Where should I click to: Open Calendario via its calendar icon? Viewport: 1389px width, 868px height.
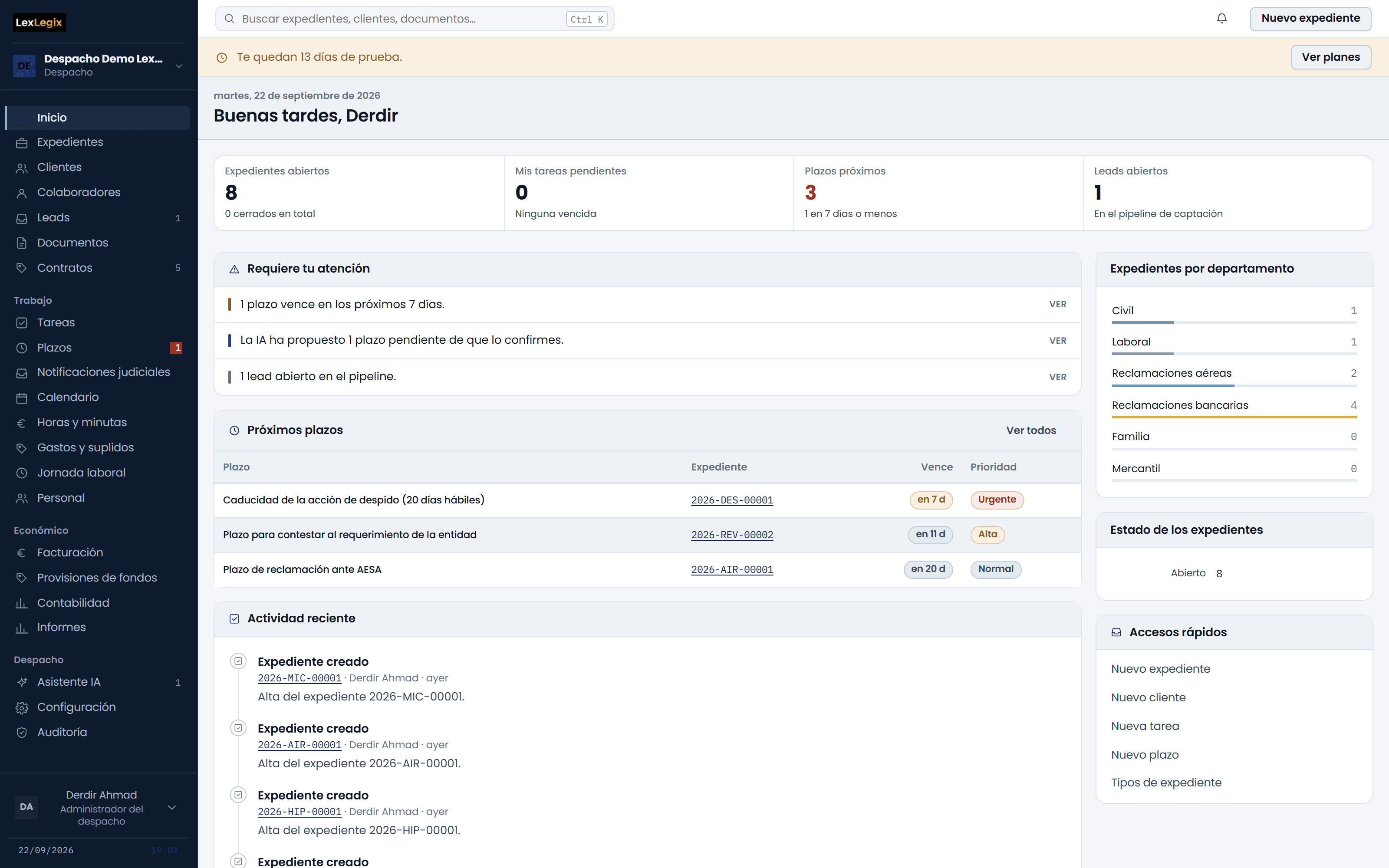[x=22, y=398]
